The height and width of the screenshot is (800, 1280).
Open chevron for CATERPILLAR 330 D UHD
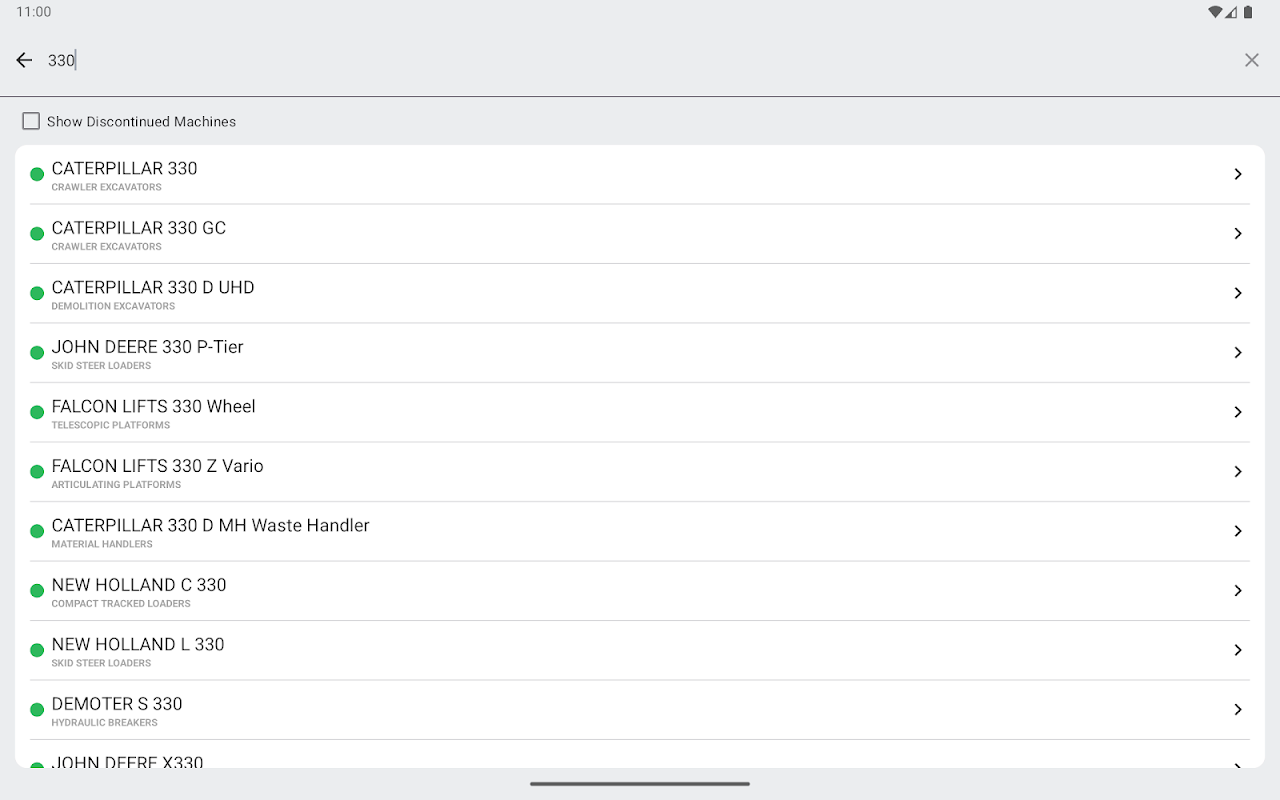[1237, 293]
